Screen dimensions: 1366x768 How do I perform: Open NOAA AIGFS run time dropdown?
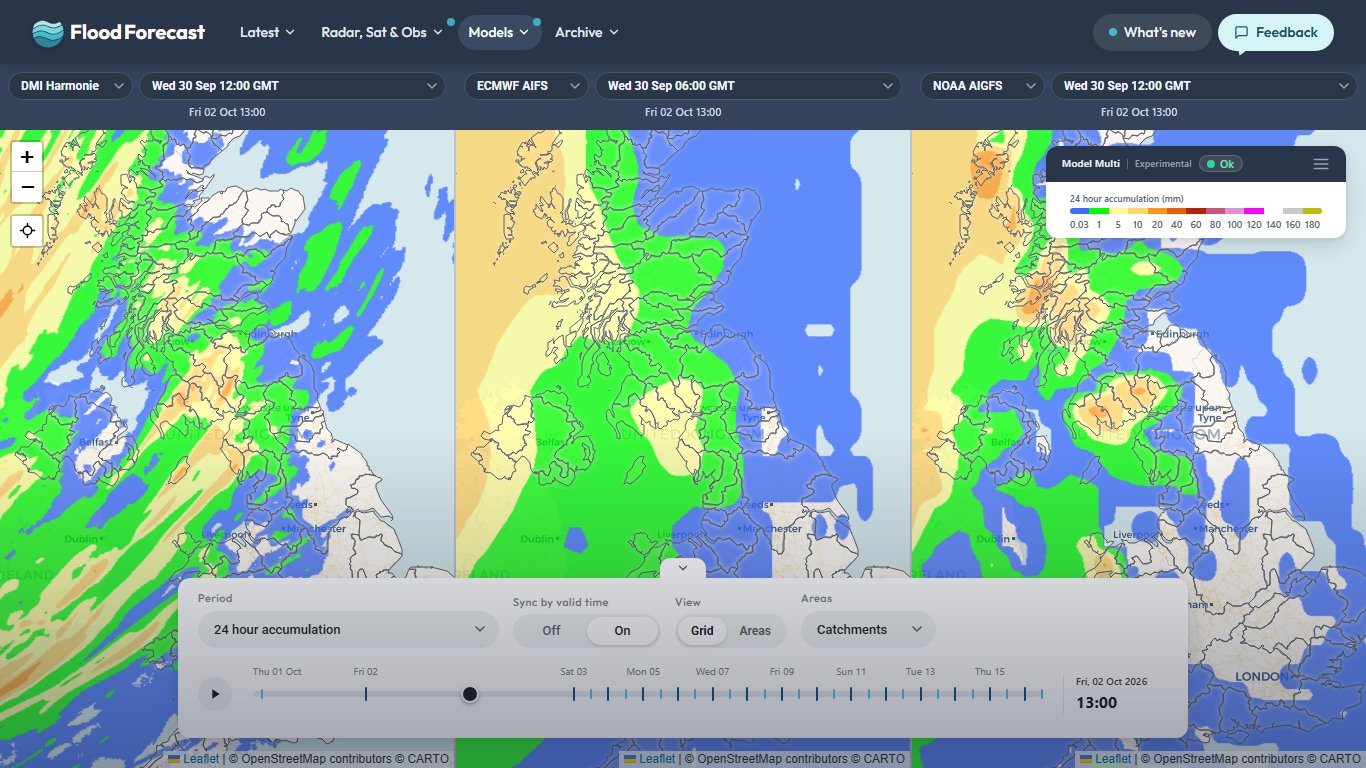[1204, 86]
